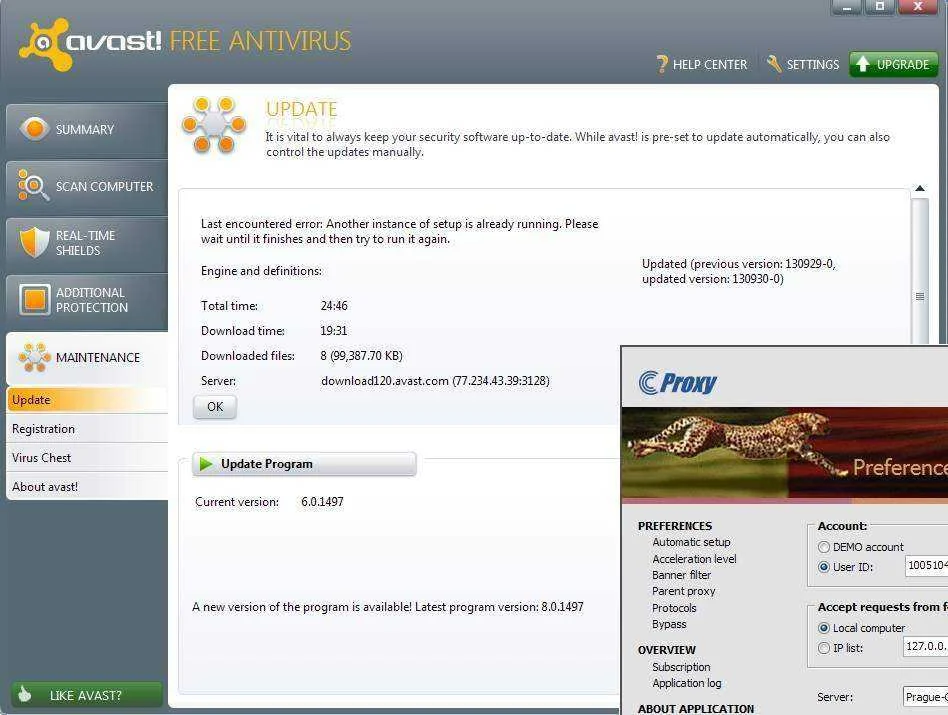Click the 'updated version: 130930-0' text

pos(713,279)
